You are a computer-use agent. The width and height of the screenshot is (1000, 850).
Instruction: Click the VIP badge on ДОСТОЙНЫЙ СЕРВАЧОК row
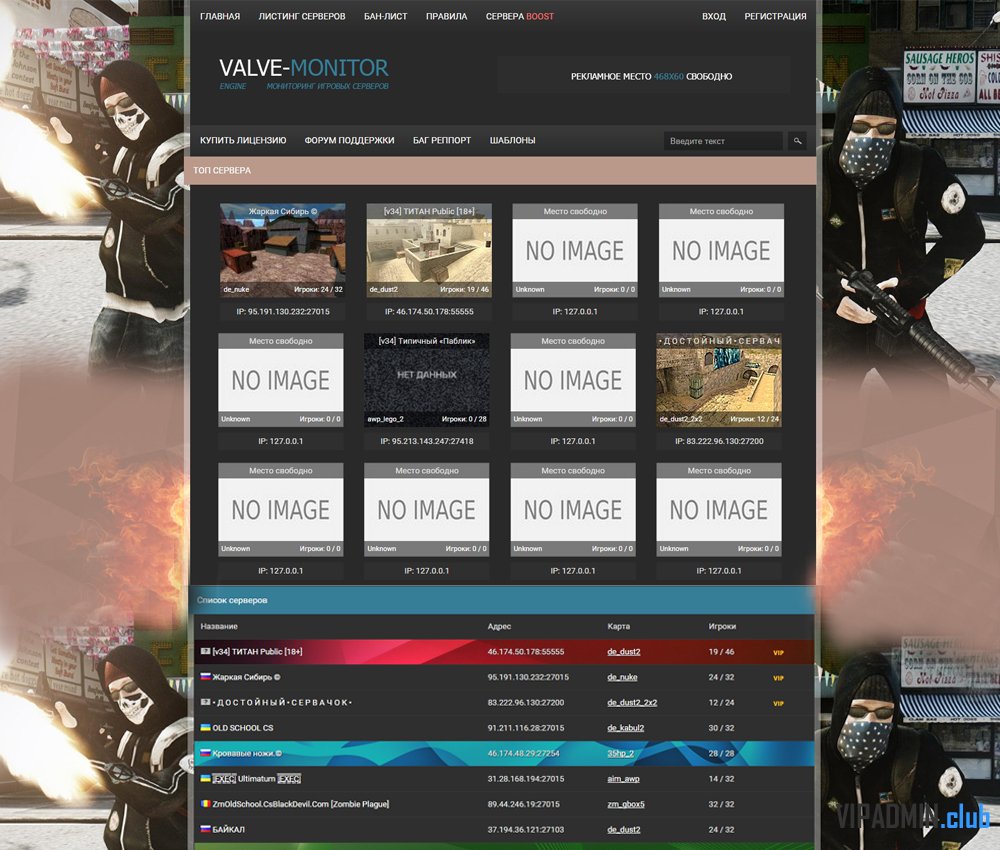coord(778,703)
